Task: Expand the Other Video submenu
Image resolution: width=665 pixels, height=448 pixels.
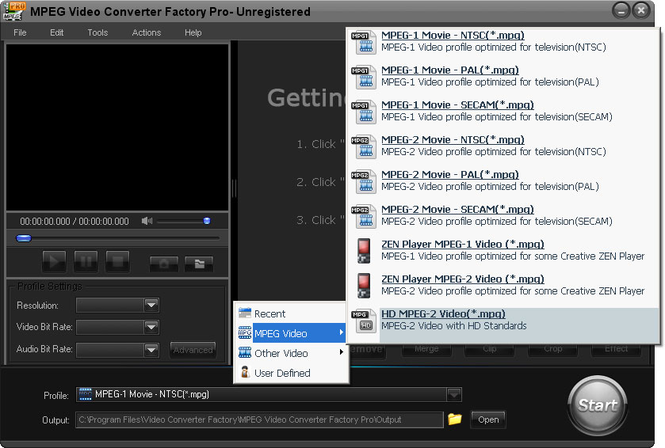Action: tap(291, 353)
